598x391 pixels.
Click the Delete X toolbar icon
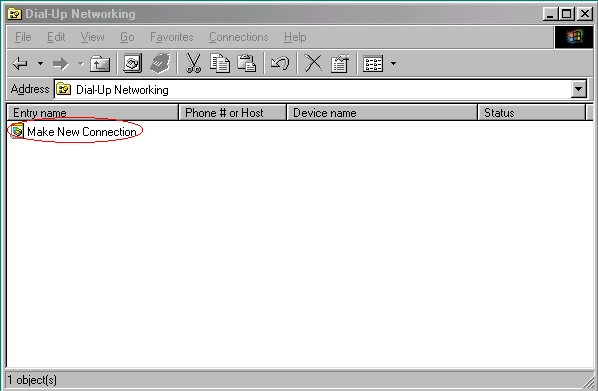(x=313, y=63)
